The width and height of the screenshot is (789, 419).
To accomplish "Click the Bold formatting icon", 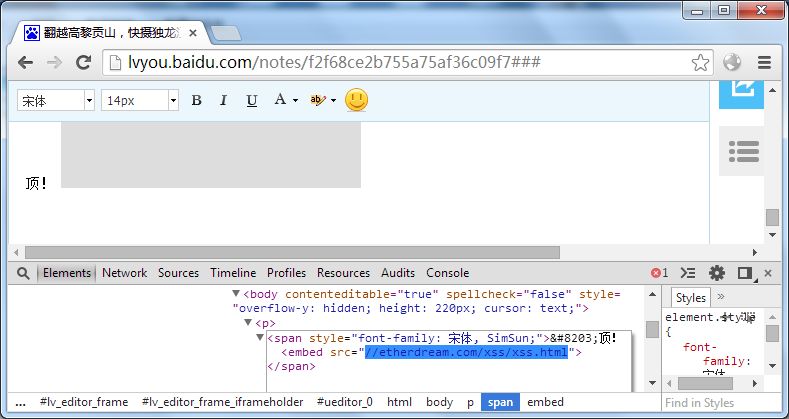I will [196, 101].
